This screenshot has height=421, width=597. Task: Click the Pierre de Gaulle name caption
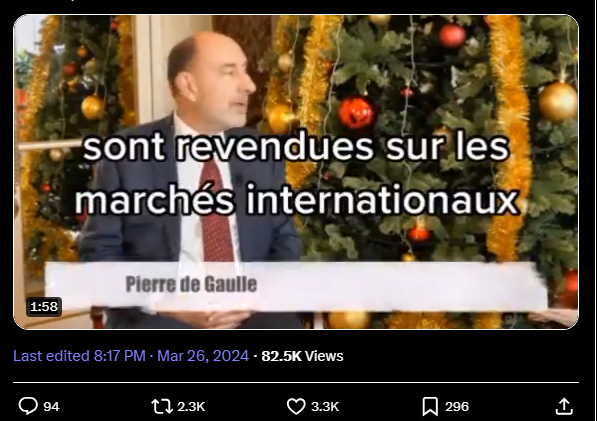click(x=191, y=284)
